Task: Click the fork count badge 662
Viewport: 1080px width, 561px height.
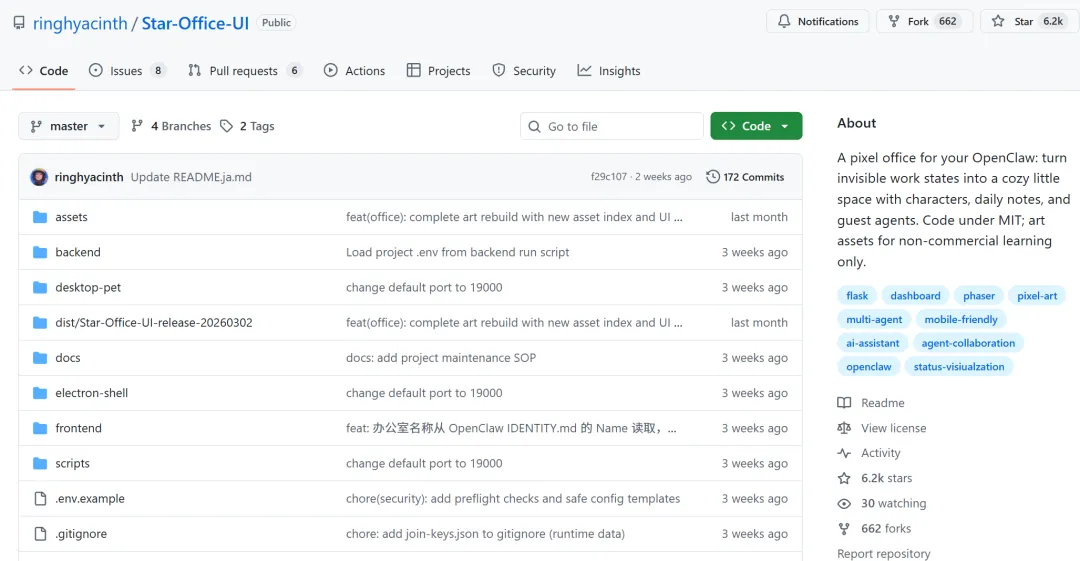Action: 948,21
